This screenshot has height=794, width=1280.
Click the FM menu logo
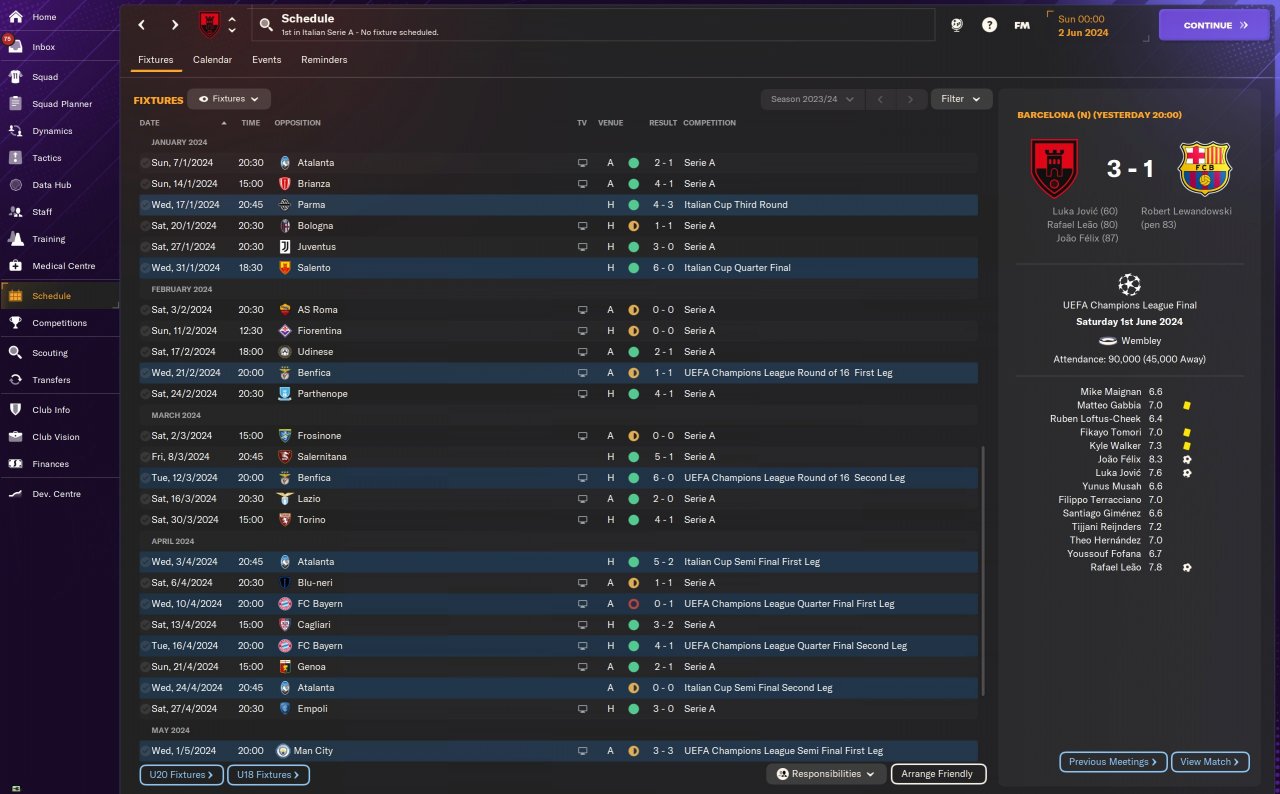[x=1022, y=25]
